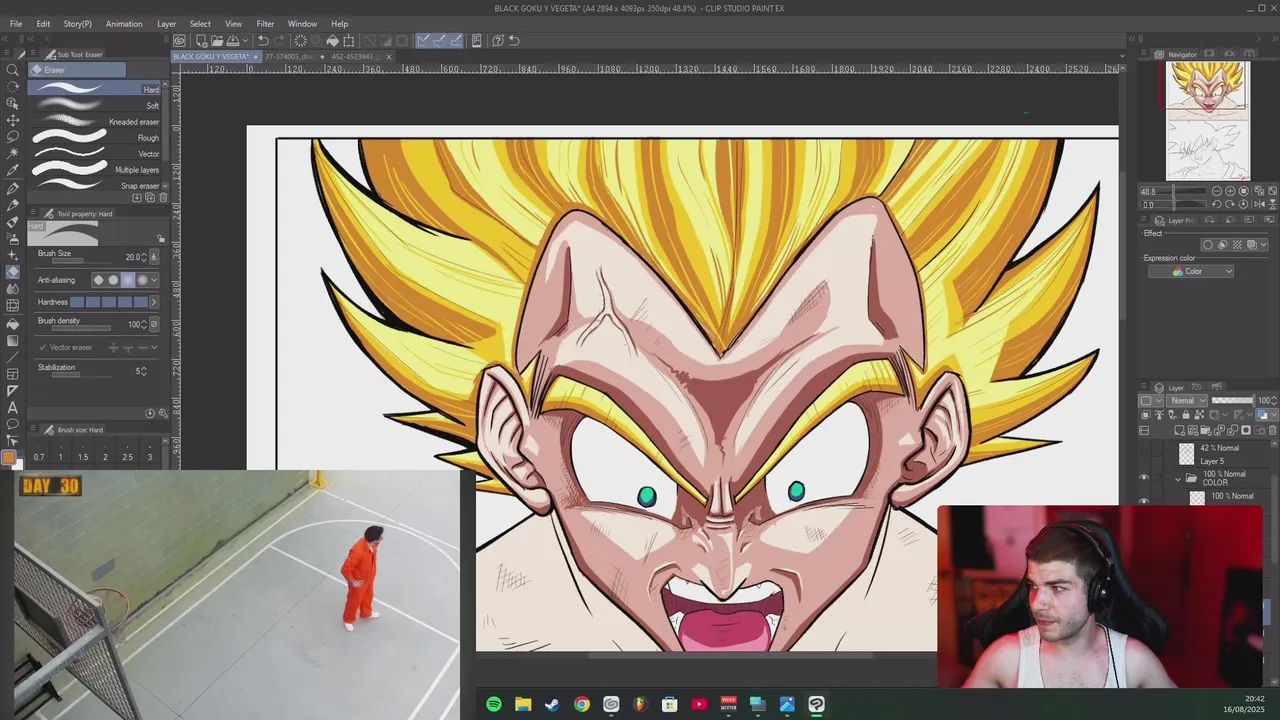Open the Edit menu
The height and width of the screenshot is (720, 1280).
[x=43, y=24]
